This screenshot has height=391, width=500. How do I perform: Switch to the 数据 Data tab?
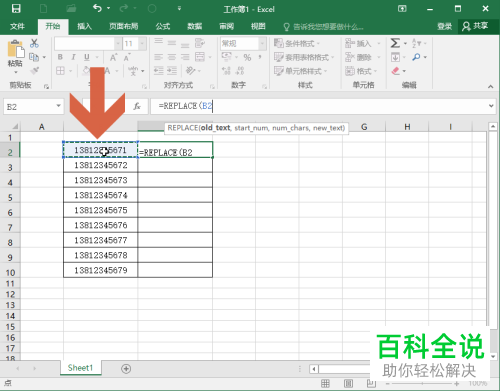click(195, 26)
